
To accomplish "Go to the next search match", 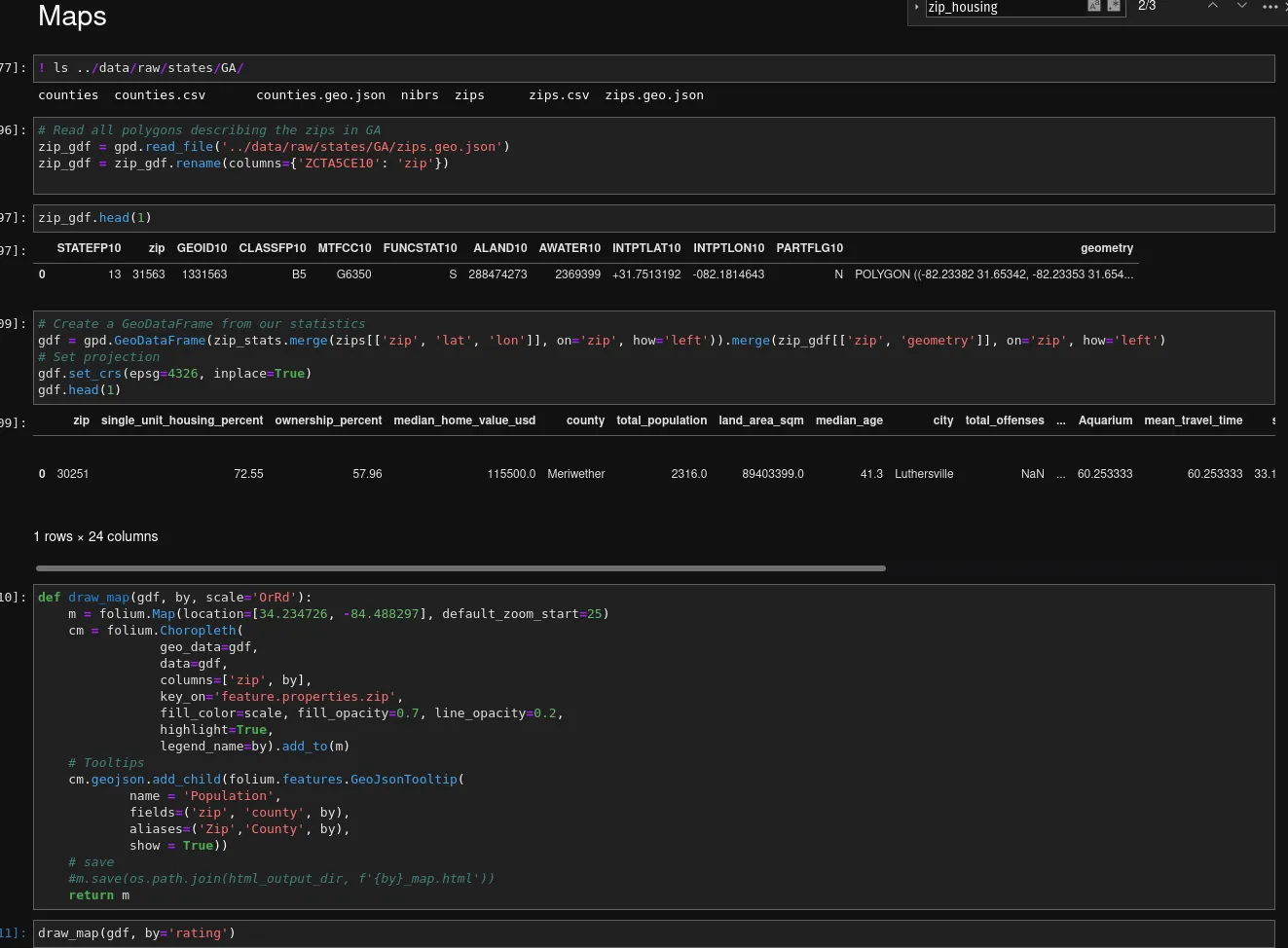I will (1242, 7).
